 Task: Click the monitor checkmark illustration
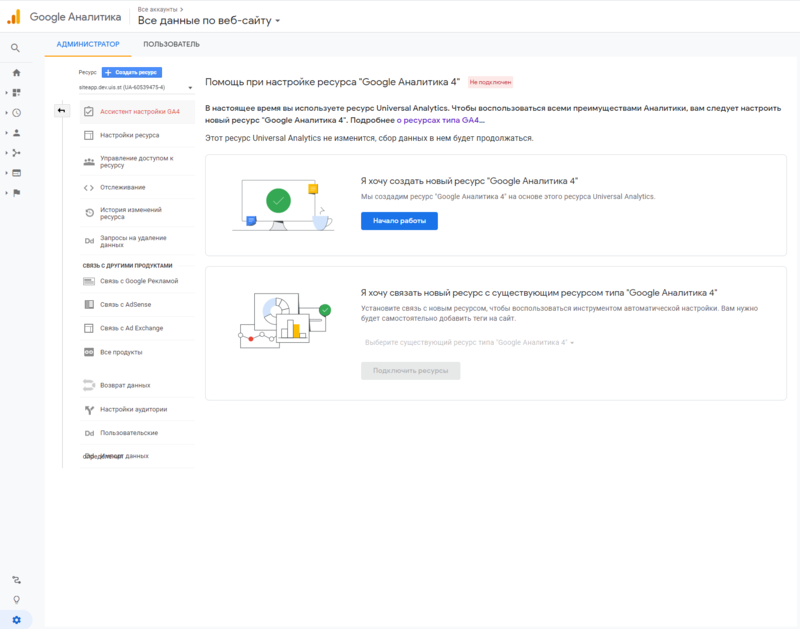click(282, 205)
